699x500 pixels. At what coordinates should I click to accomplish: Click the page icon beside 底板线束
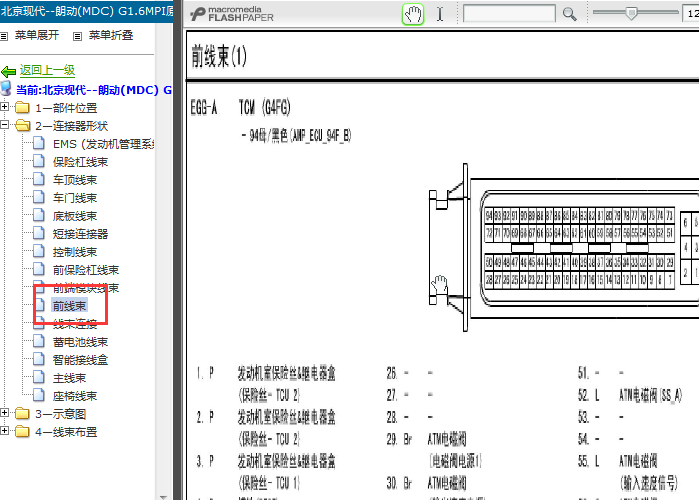[x=39, y=215]
